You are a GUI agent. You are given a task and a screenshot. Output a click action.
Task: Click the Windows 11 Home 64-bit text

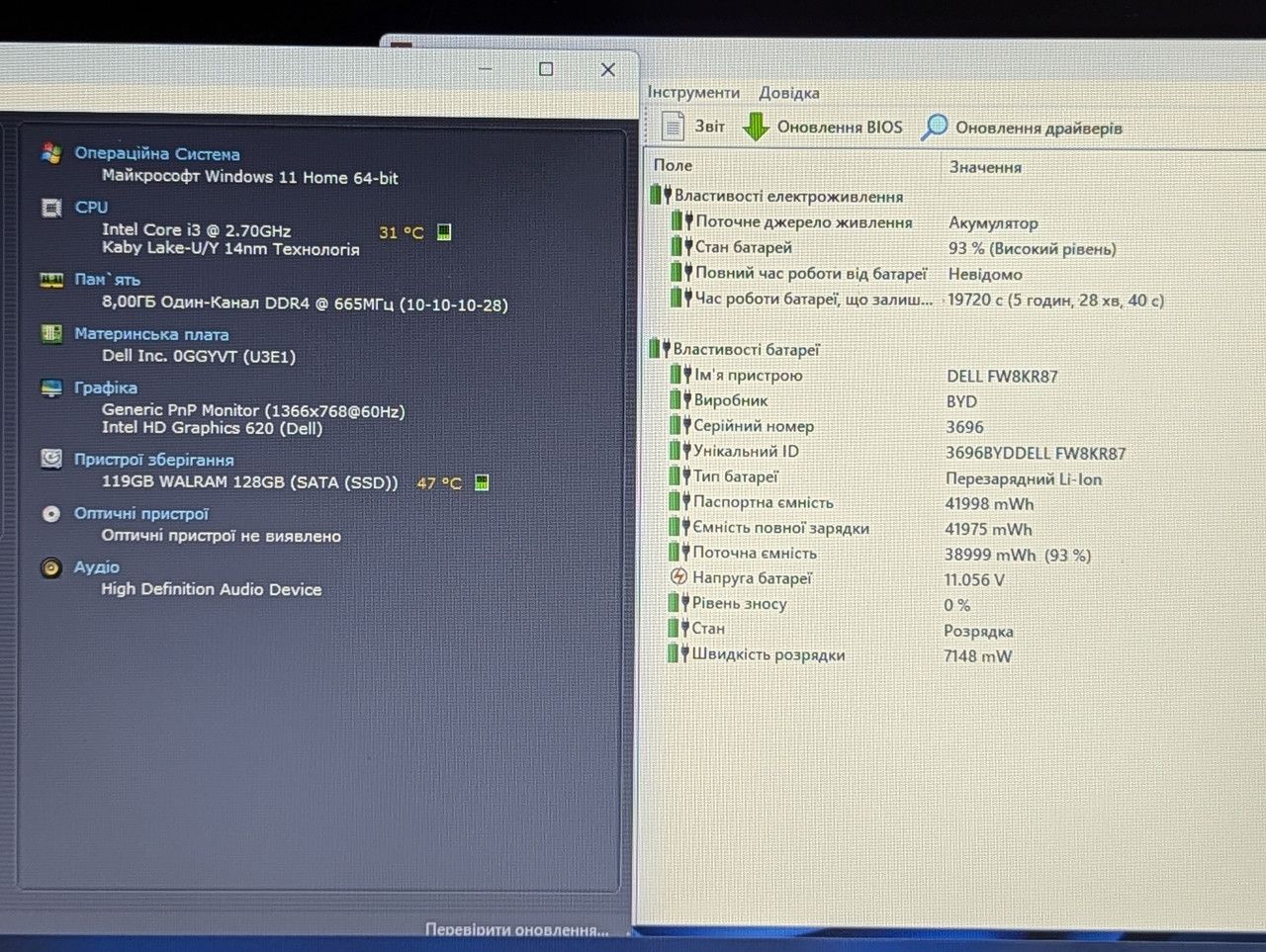pos(249,178)
